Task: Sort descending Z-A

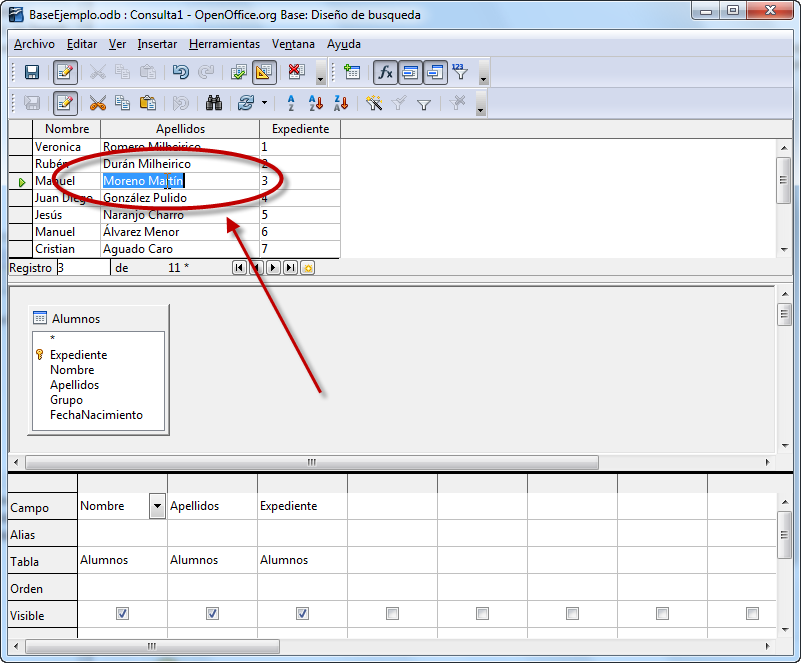Action: [x=341, y=104]
